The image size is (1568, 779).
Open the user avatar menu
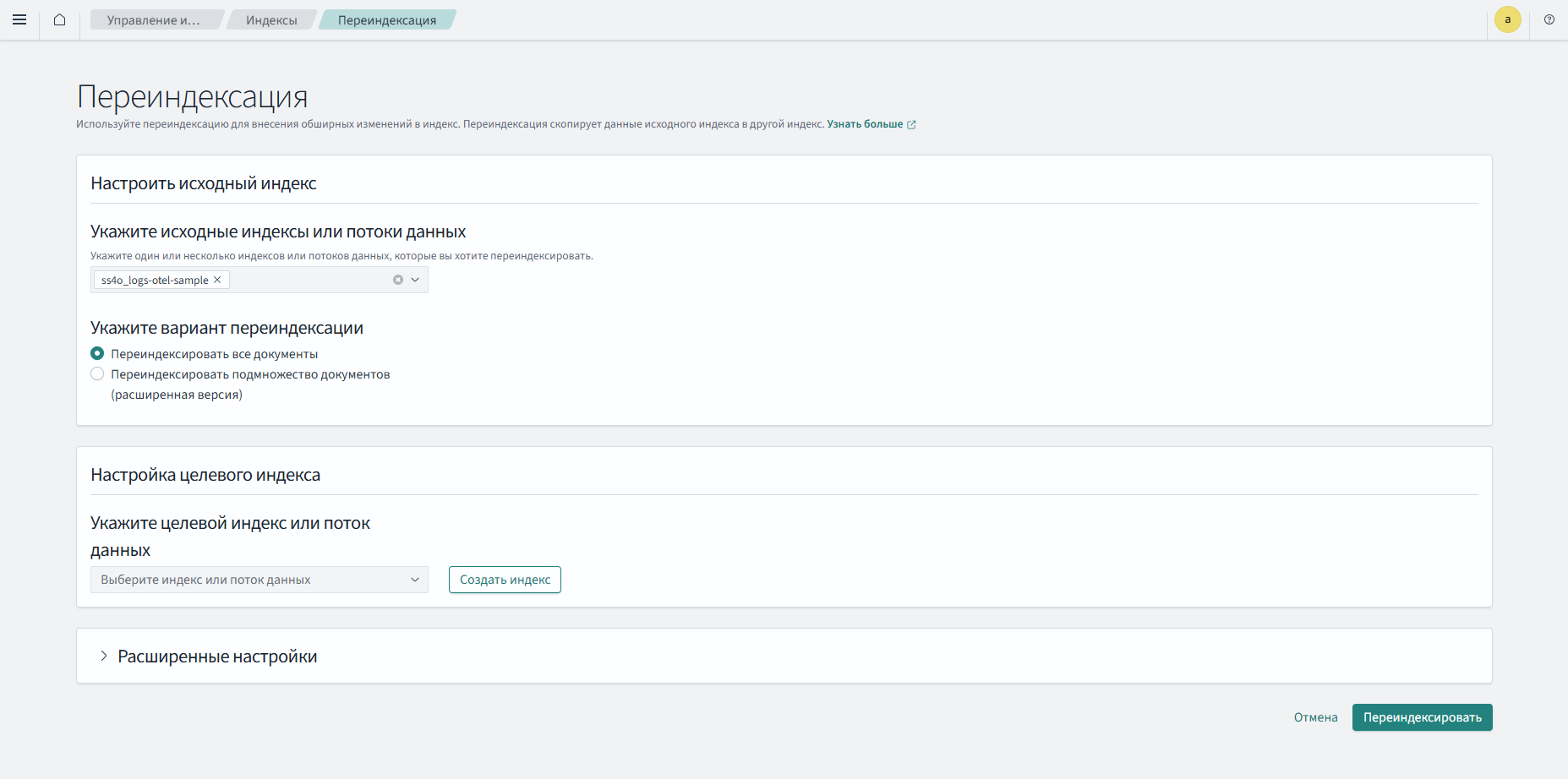point(1507,19)
